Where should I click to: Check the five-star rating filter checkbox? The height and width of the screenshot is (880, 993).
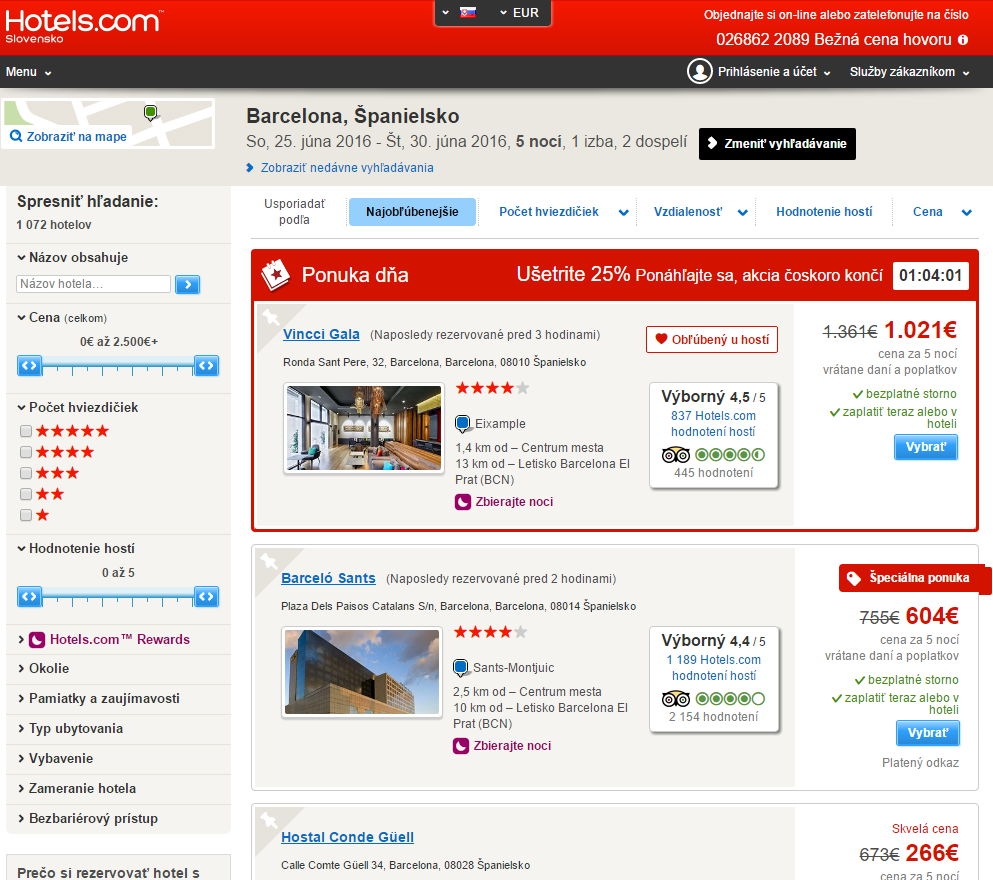[x=26, y=431]
